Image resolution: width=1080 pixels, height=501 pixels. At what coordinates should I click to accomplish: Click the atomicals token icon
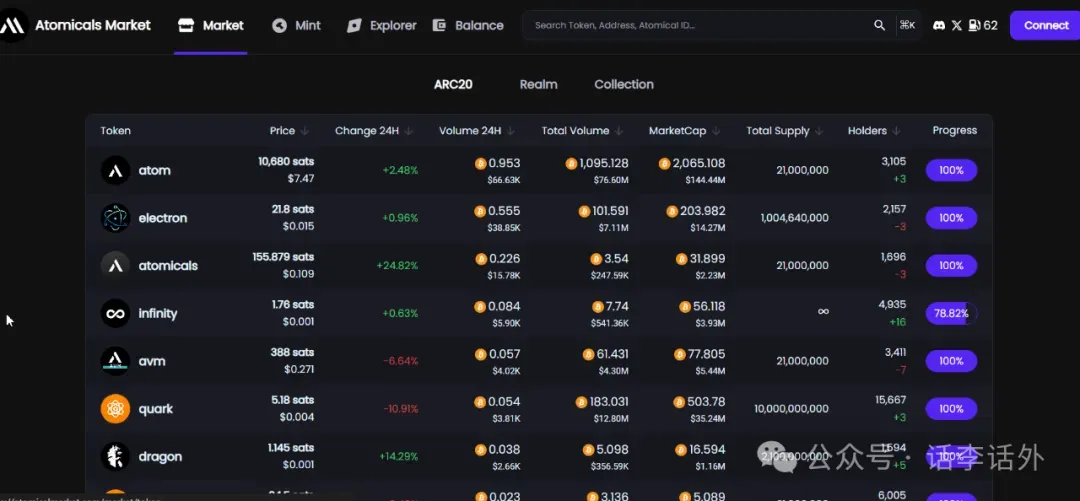(115, 265)
